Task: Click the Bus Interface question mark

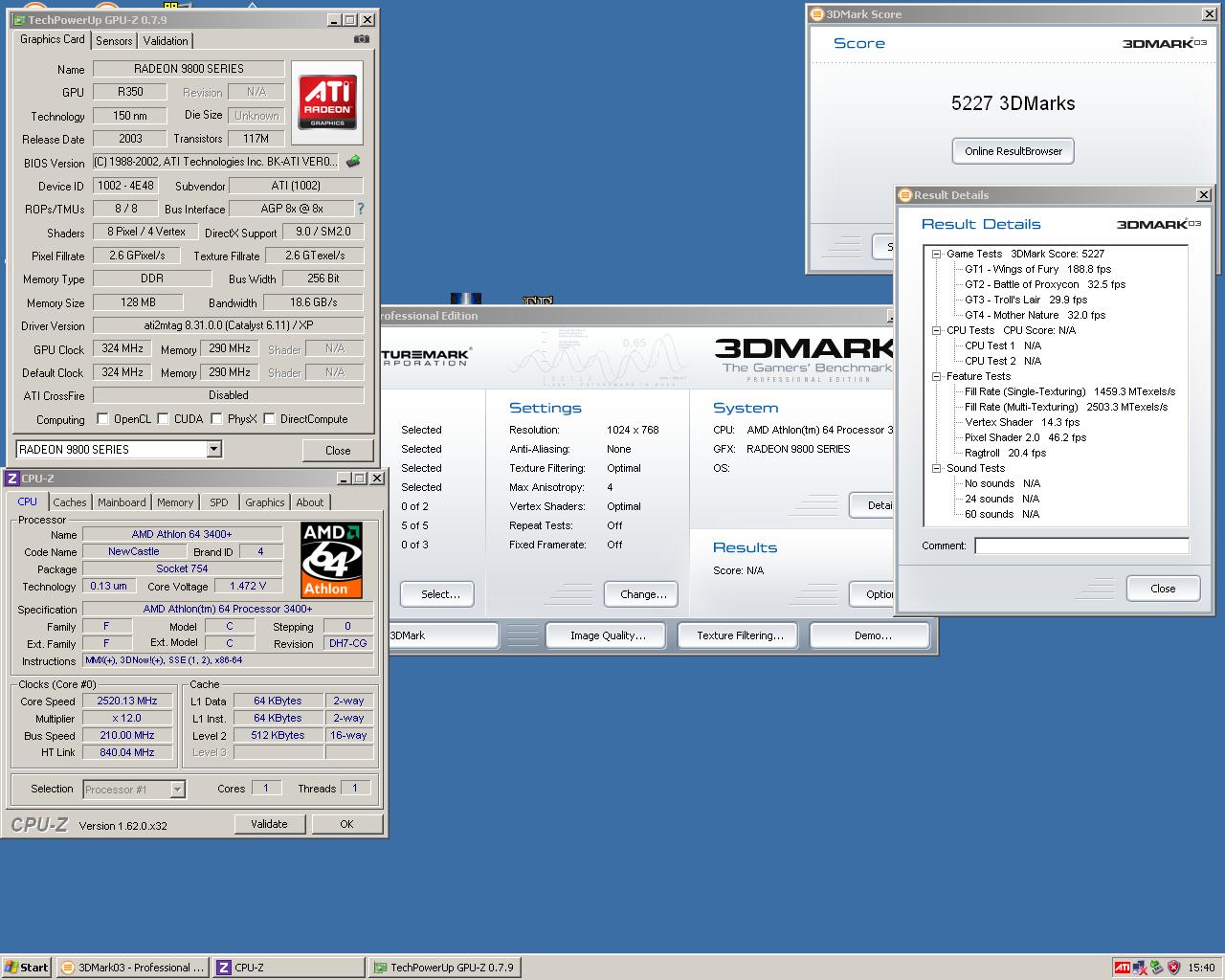Action: [360, 209]
